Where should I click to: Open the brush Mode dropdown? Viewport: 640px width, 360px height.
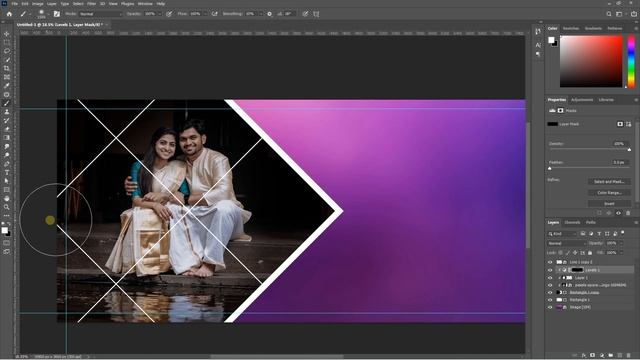100,14
